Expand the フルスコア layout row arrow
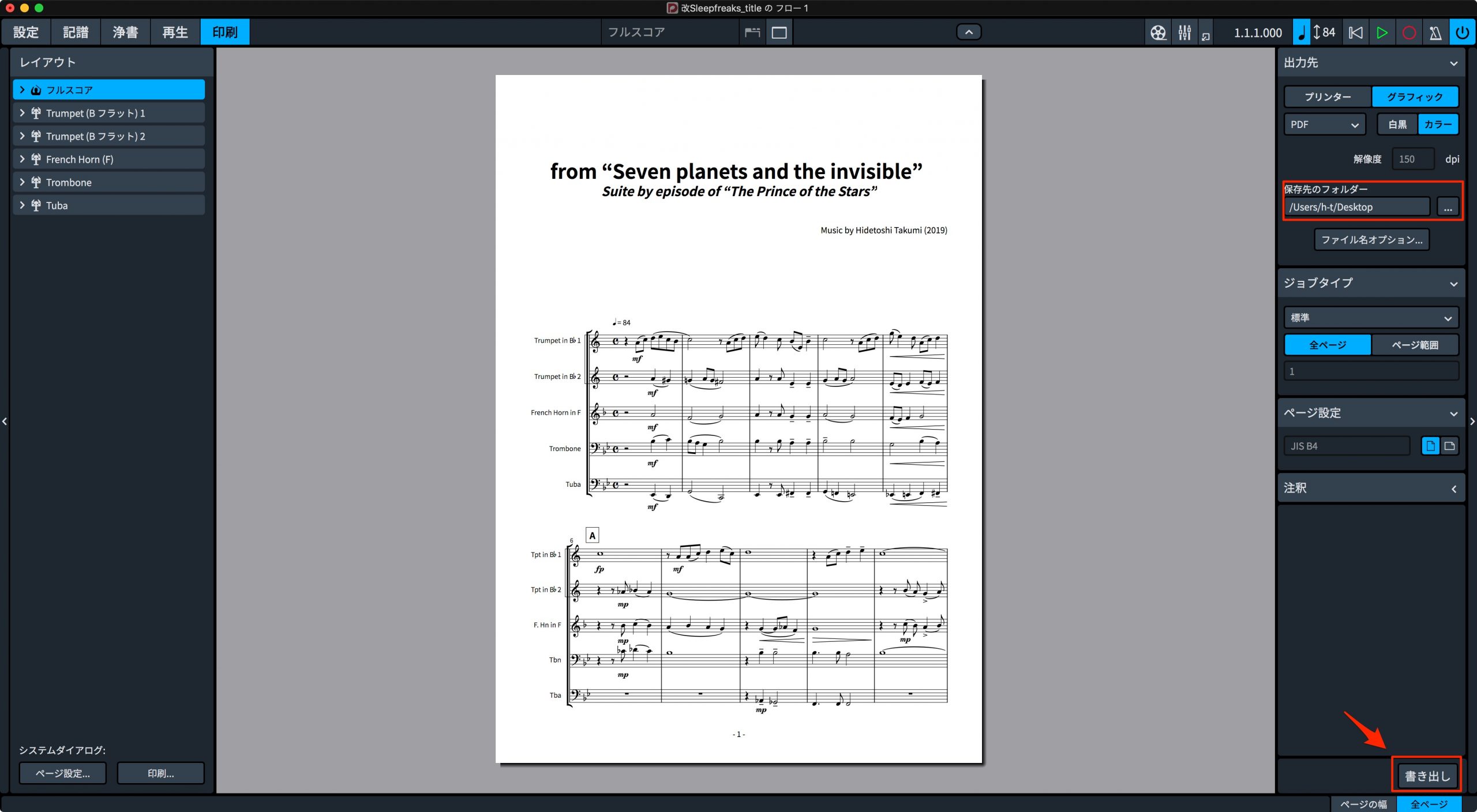 tap(22, 90)
